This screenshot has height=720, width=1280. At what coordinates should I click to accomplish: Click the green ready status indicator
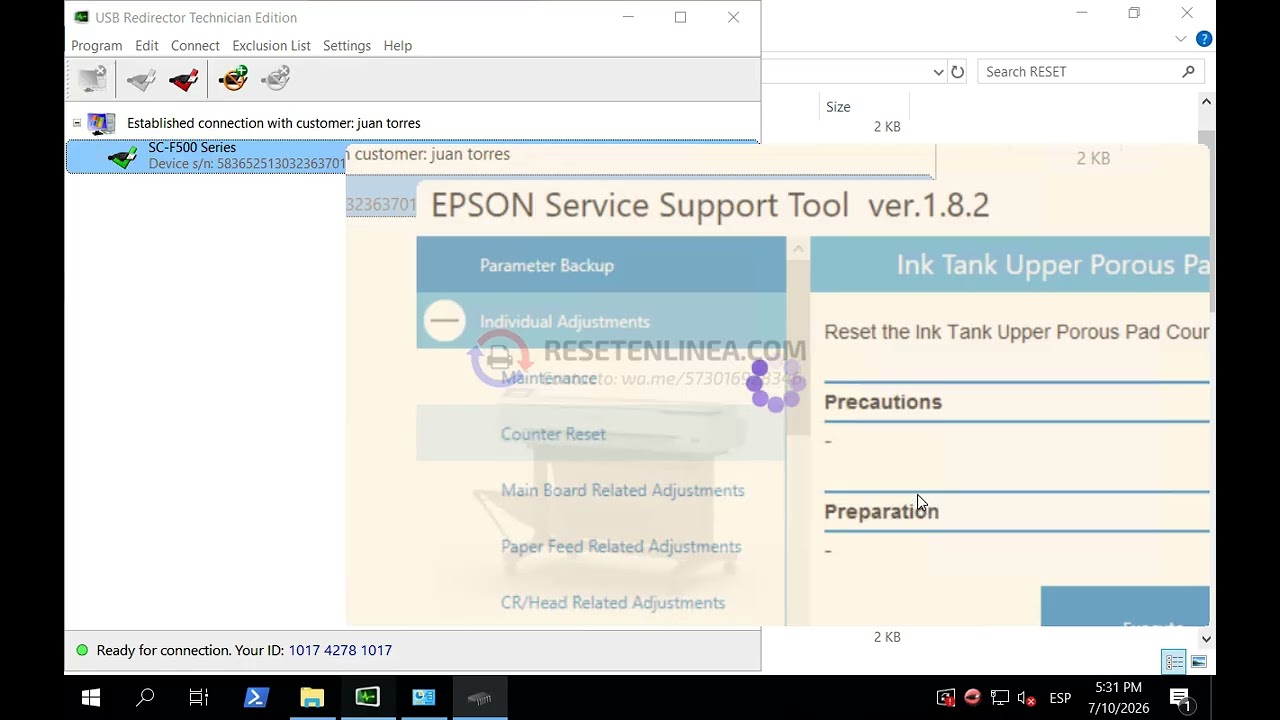(x=82, y=650)
